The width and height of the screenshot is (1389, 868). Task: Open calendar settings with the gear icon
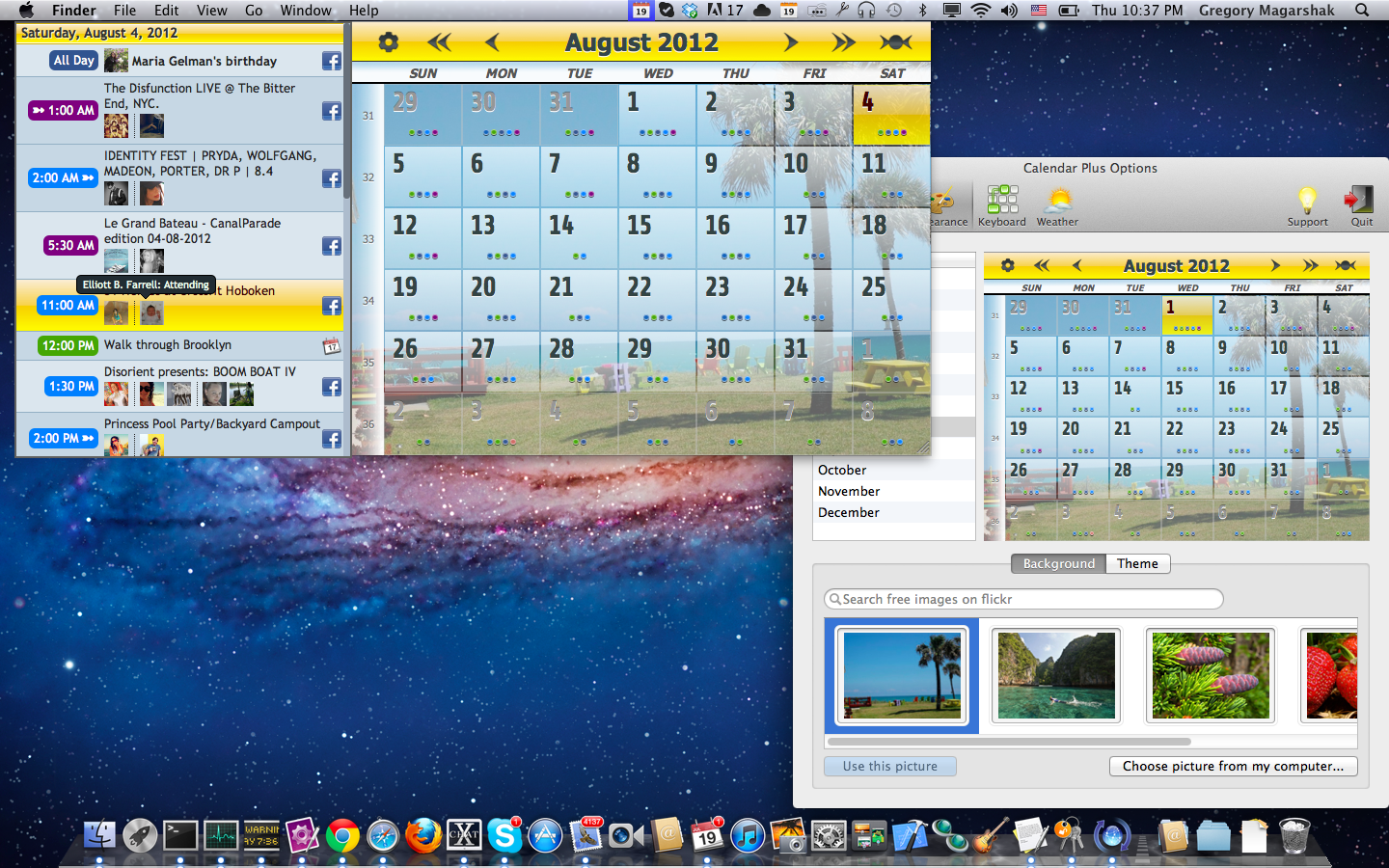coord(387,41)
